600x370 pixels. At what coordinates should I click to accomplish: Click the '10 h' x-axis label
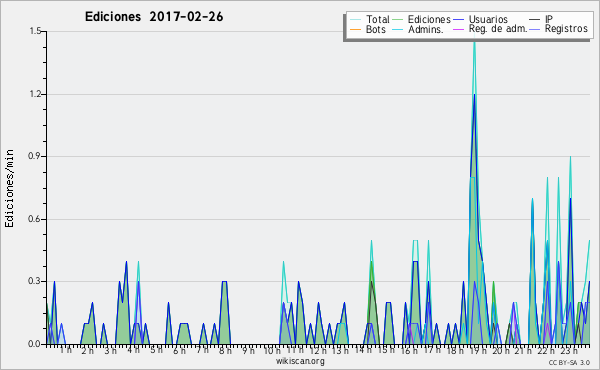(272, 351)
